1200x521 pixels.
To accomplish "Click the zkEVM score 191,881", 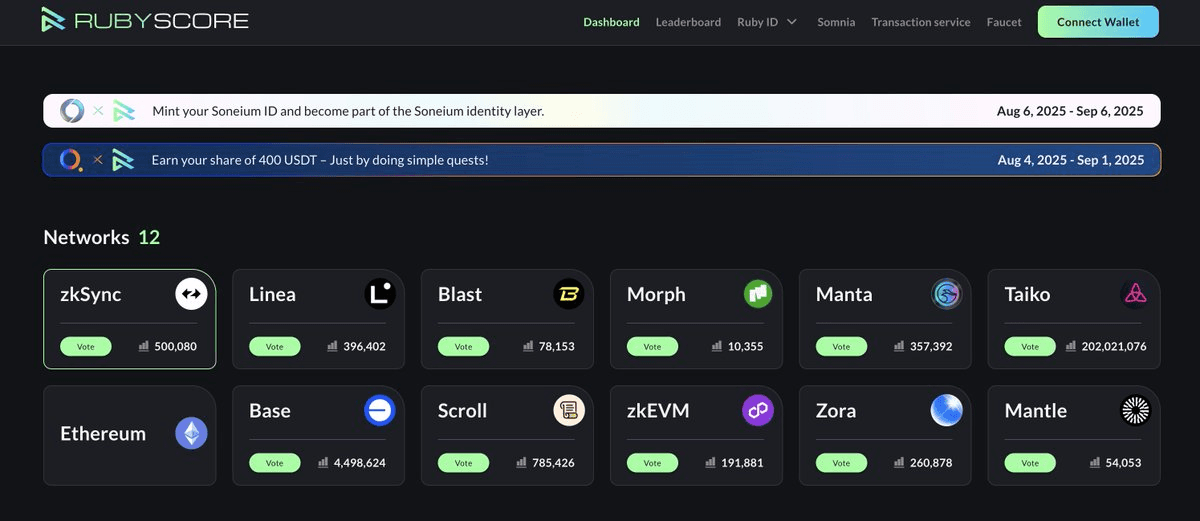I will click(x=742, y=463).
